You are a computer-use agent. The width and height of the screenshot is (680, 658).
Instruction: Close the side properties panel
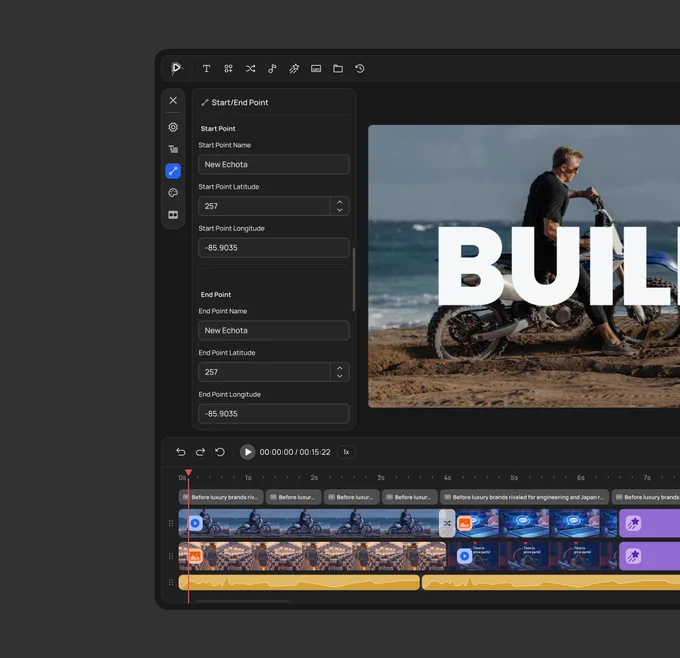click(173, 100)
